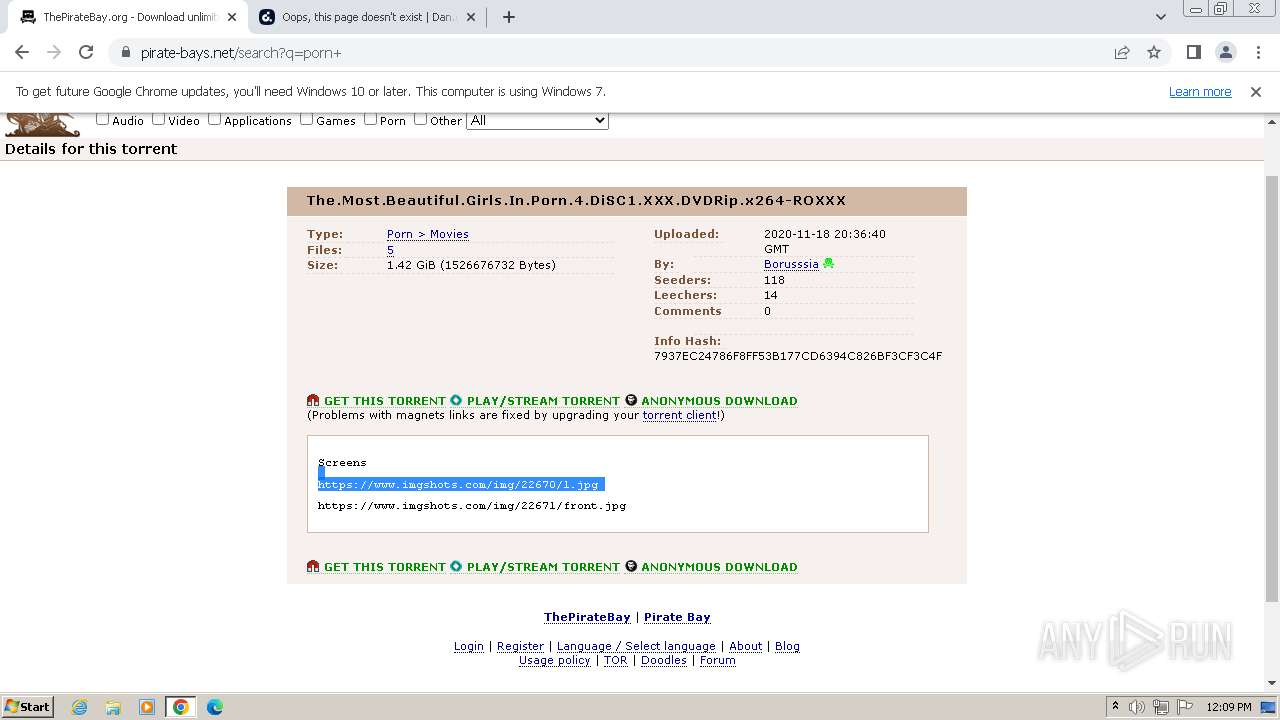Close the 'Oops, this page doesn't exist' tab

(470, 17)
